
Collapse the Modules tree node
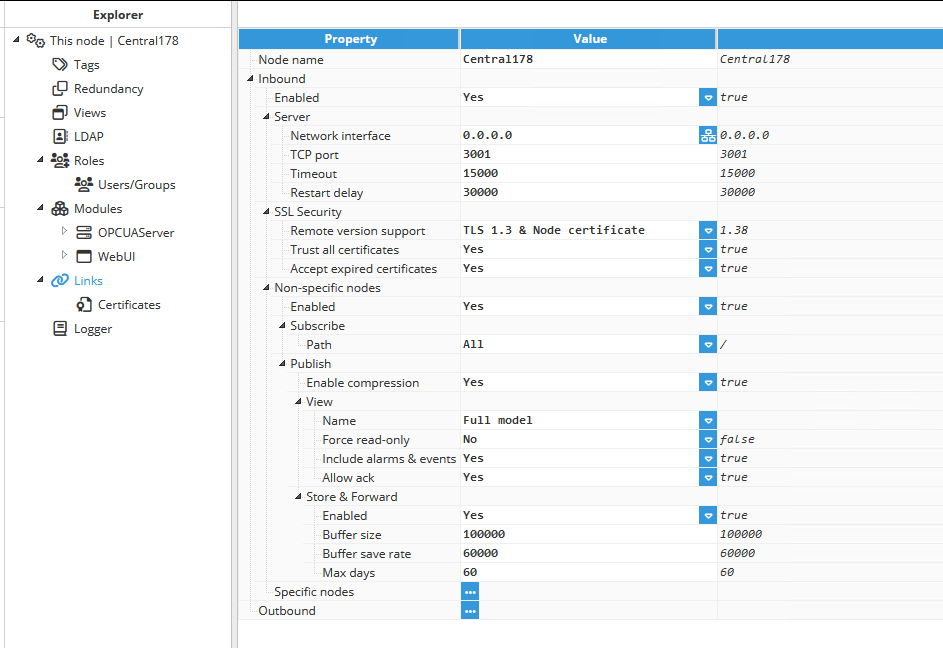(x=40, y=208)
